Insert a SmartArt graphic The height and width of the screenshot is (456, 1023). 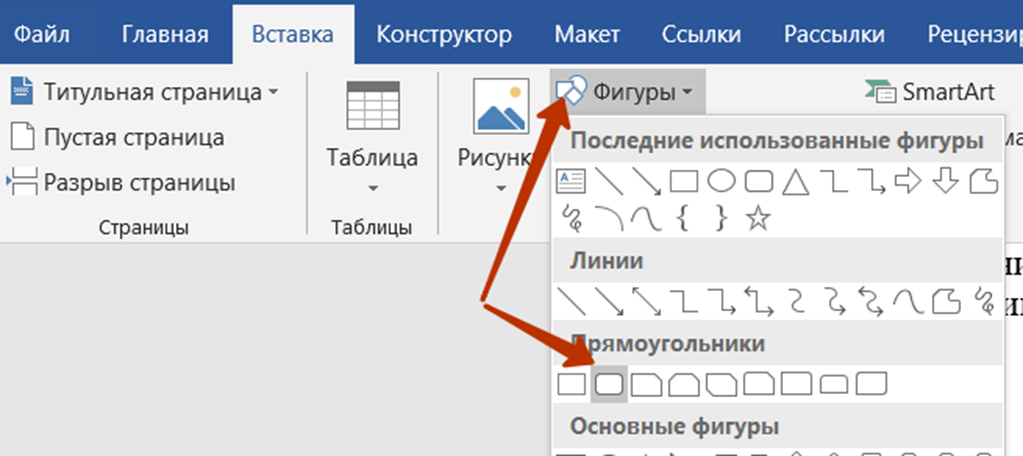[x=929, y=92]
